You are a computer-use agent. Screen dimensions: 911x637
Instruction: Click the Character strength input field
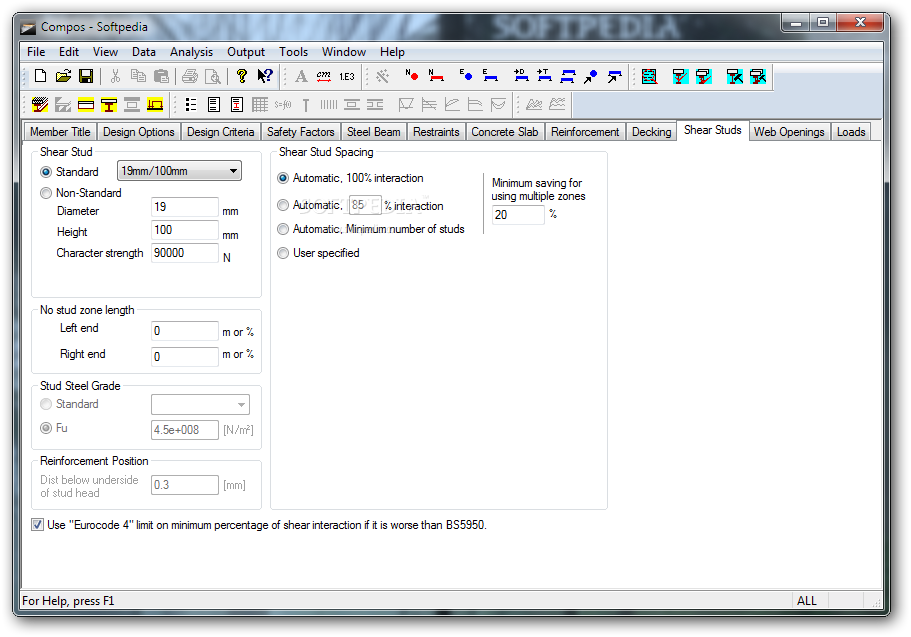tap(185, 253)
